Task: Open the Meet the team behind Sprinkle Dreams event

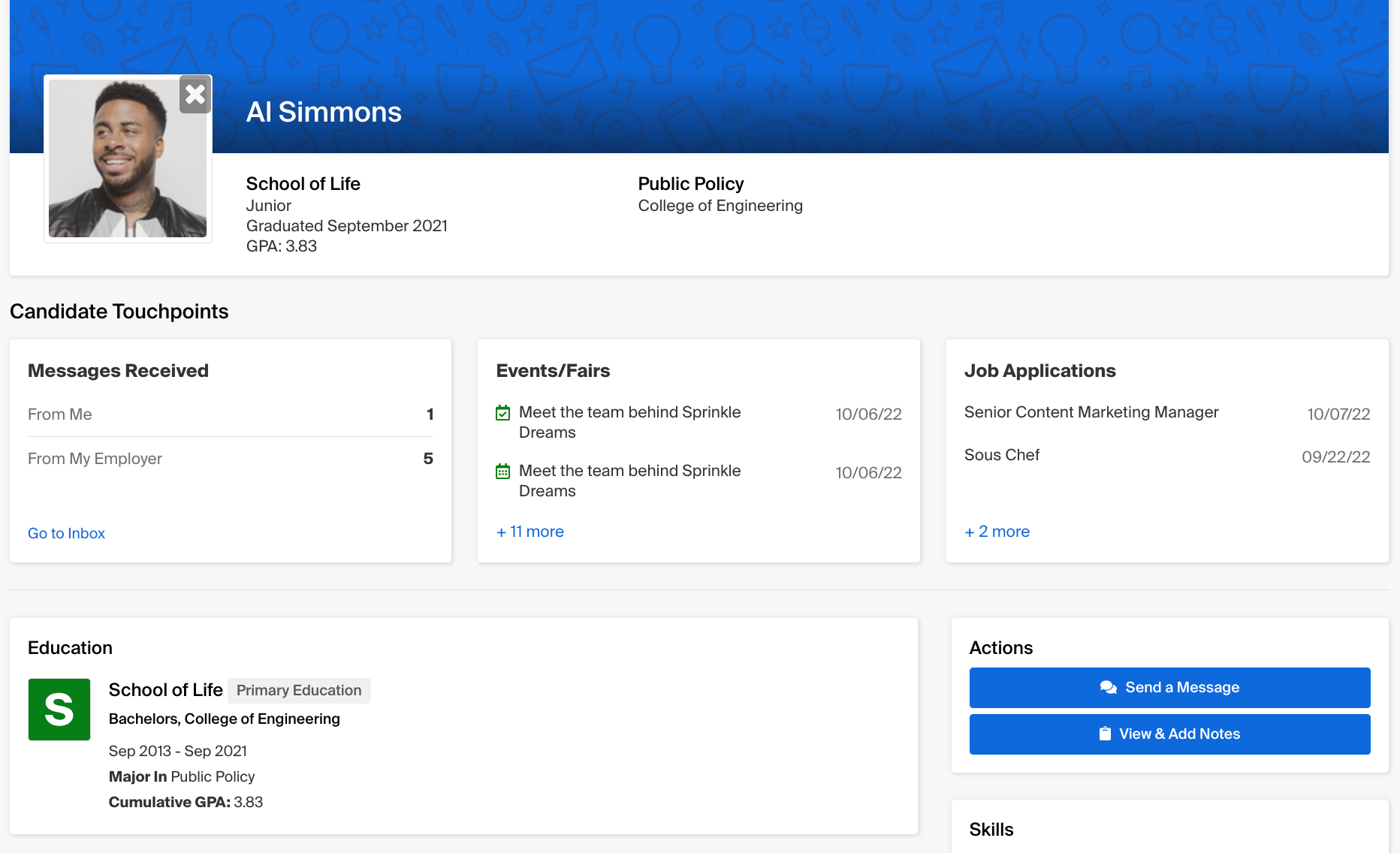Action: [x=629, y=422]
